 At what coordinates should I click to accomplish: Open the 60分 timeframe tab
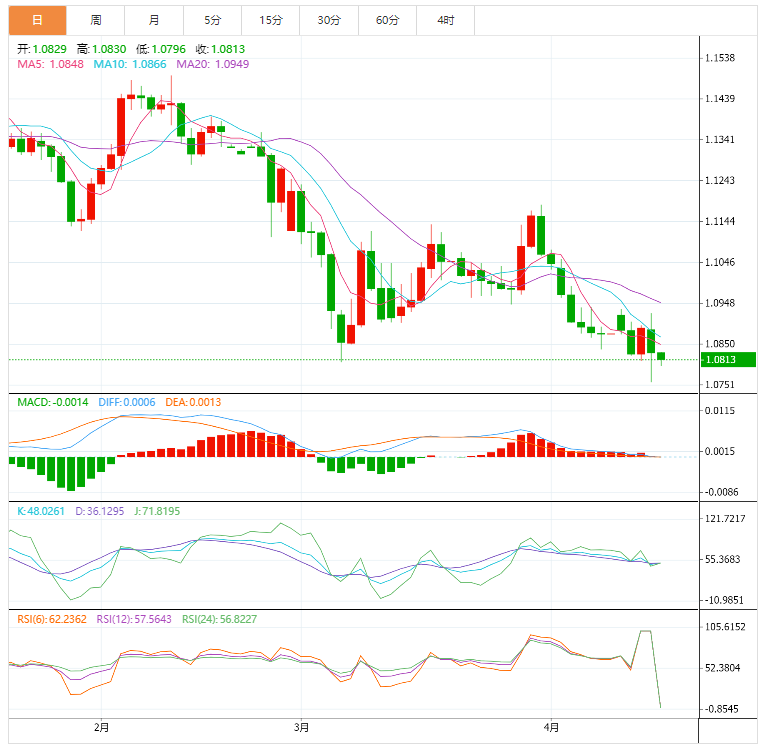click(x=387, y=20)
